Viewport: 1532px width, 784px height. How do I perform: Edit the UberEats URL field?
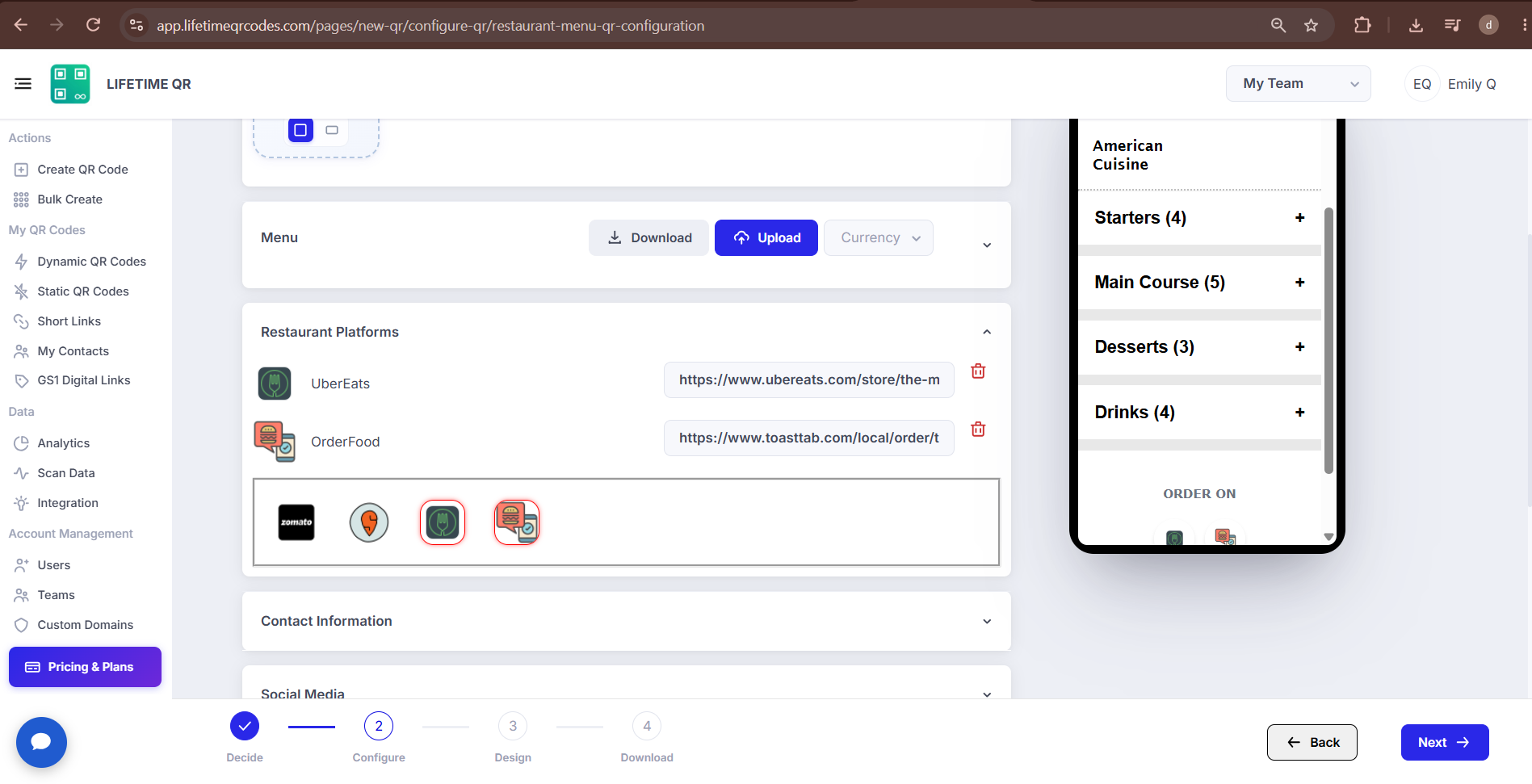click(809, 379)
